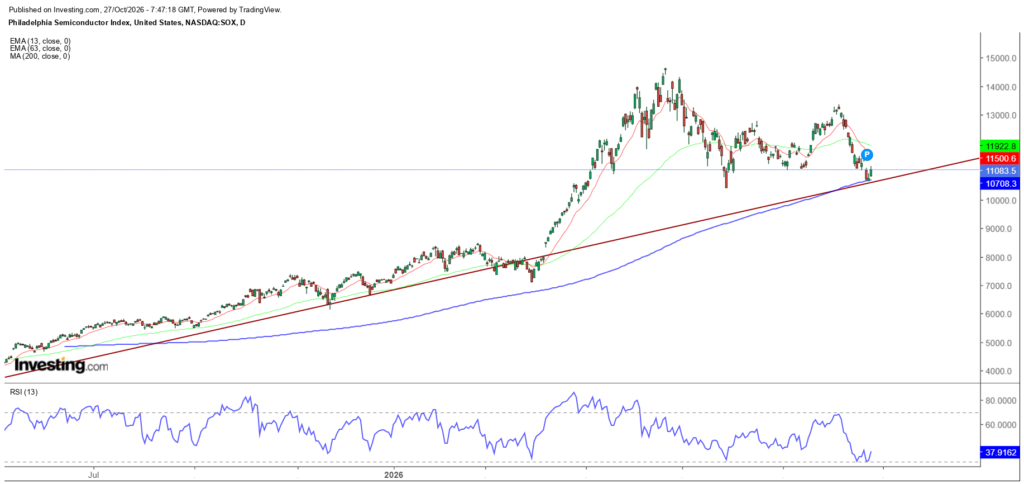Screen dimensions: 1024x484
Task: Select the EMA (13, close, 0) indicator label
Action: coord(40,40)
